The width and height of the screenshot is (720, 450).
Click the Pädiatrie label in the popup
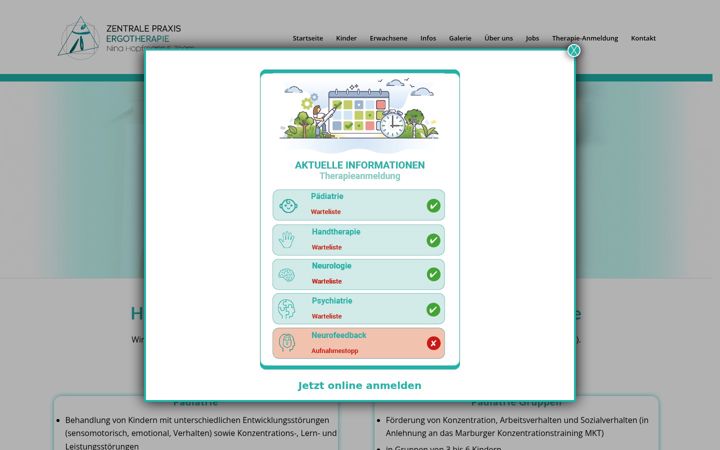click(327, 196)
